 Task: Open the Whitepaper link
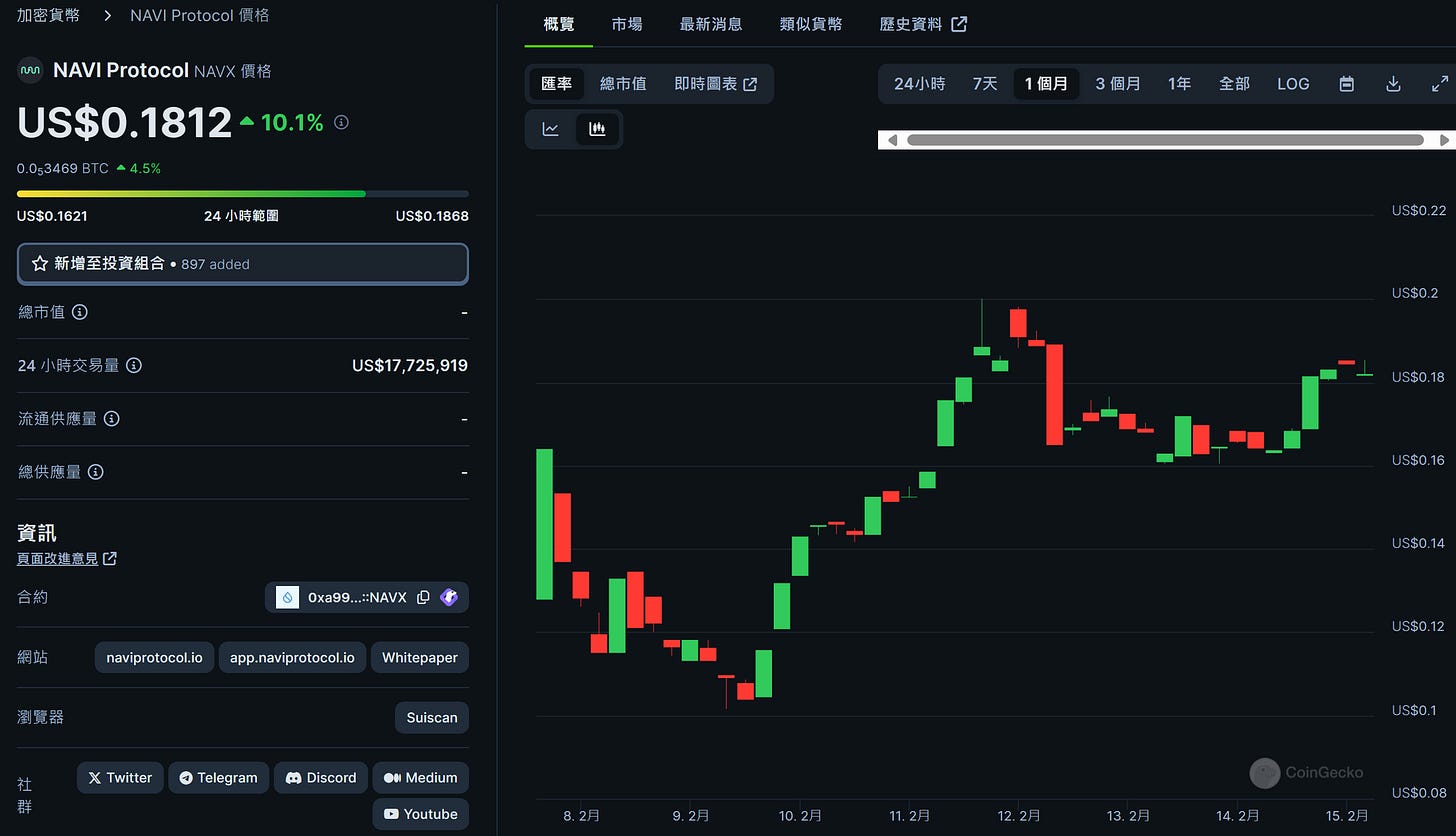(420, 658)
